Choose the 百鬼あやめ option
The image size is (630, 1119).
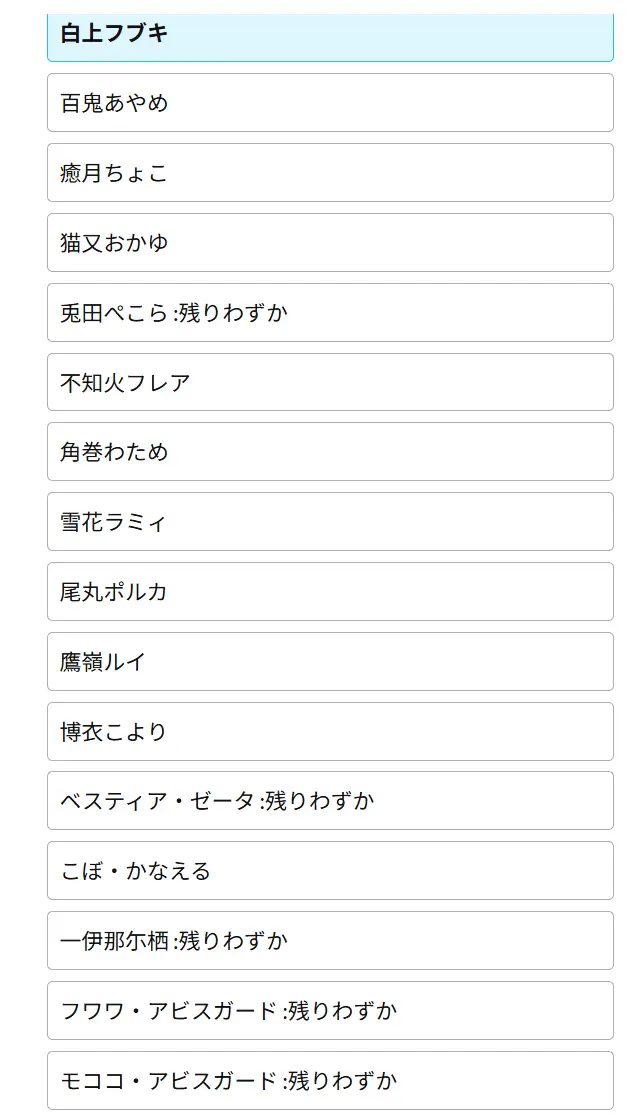(329, 103)
